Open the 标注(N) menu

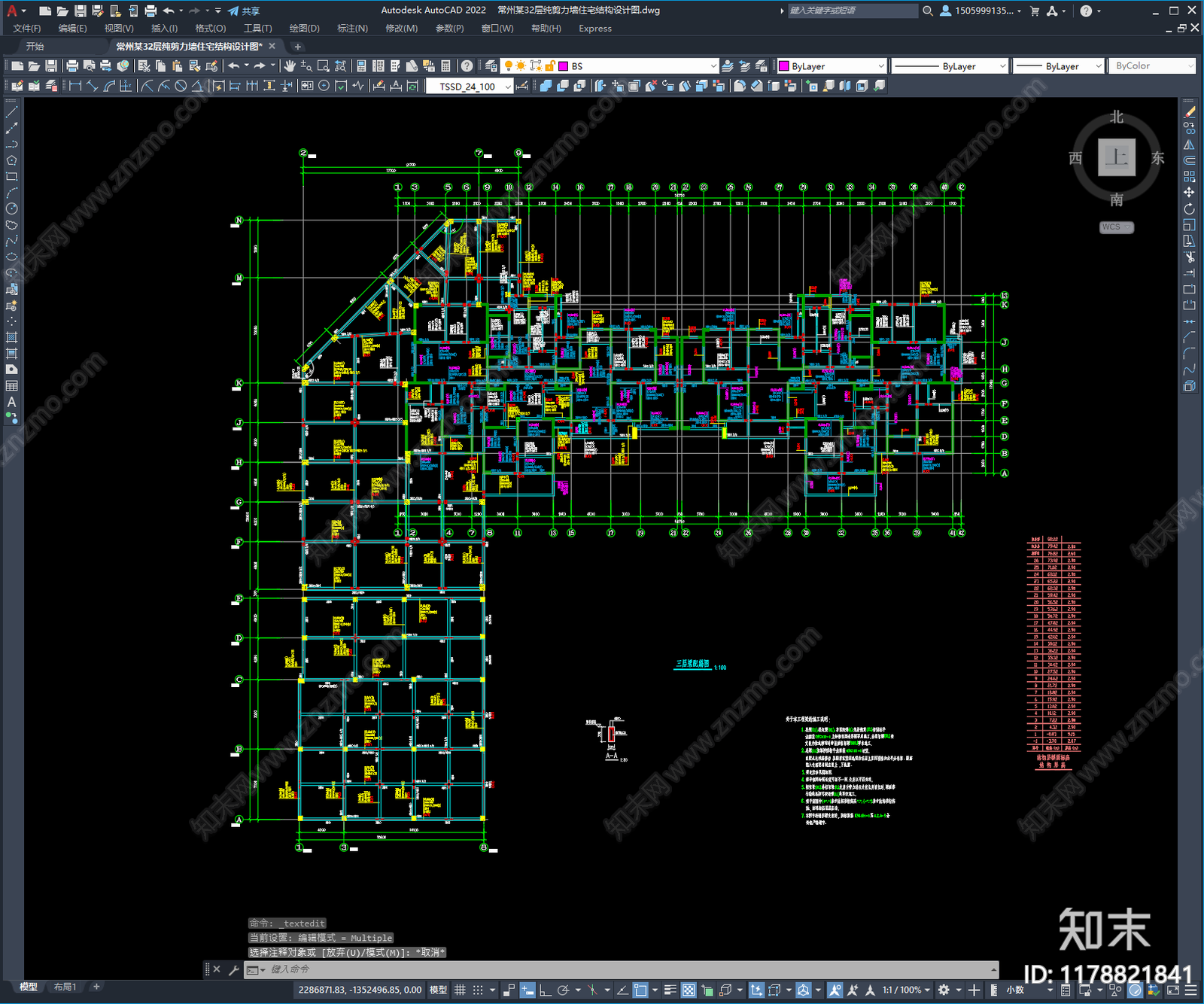point(352,29)
